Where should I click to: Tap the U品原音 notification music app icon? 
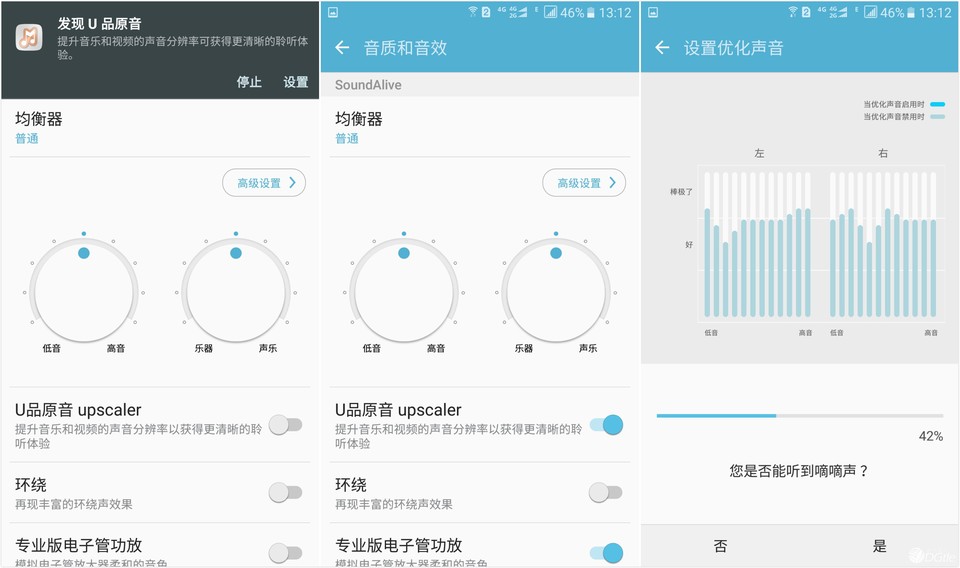tap(29, 38)
